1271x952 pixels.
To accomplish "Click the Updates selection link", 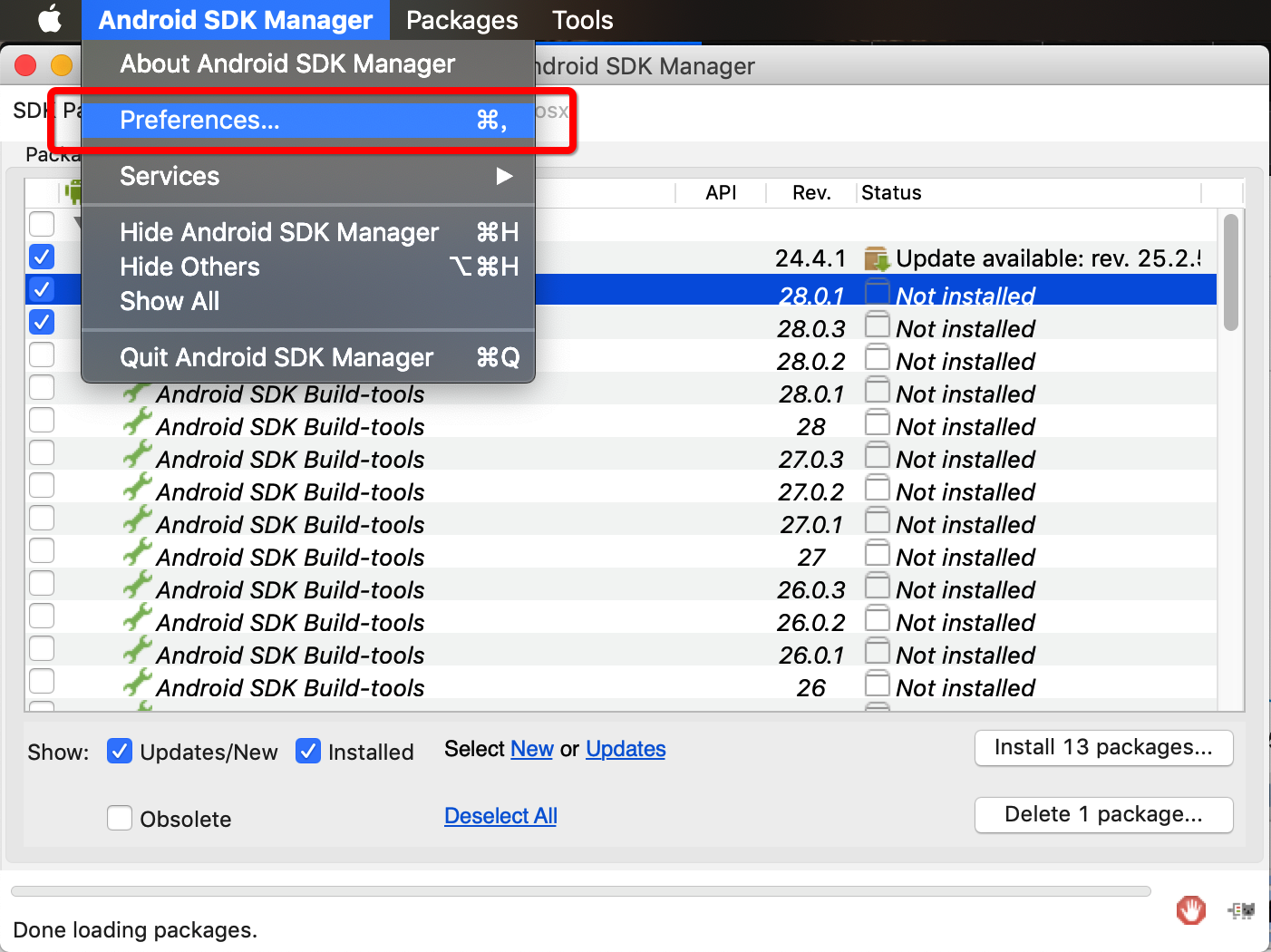I will (626, 749).
